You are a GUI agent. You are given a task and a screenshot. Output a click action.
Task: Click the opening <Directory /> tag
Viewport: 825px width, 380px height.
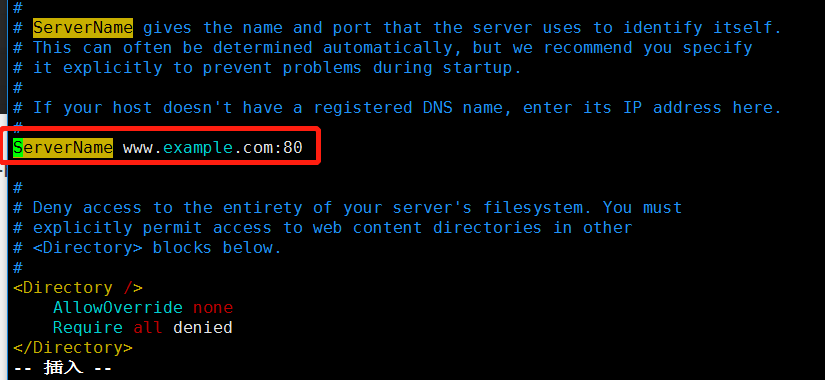pos(78,288)
